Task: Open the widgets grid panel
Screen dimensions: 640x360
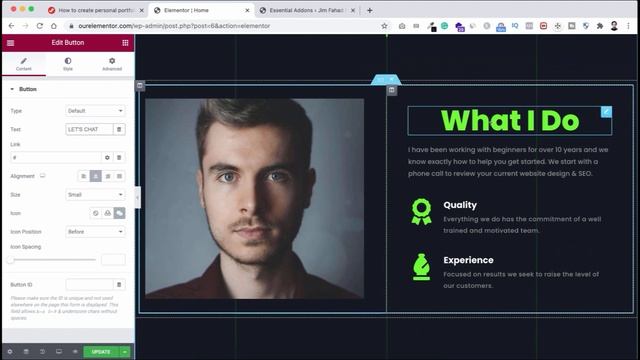Action: tap(125, 43)
